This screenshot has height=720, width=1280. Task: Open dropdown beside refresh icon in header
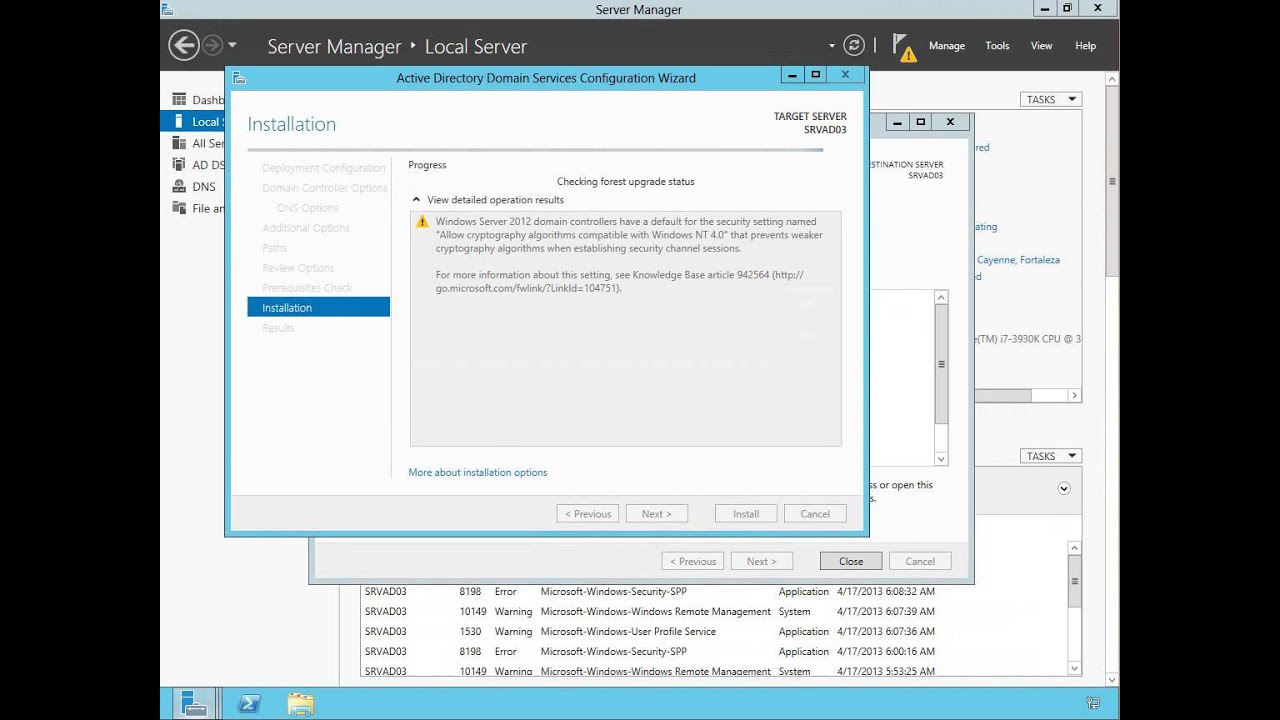832,46
